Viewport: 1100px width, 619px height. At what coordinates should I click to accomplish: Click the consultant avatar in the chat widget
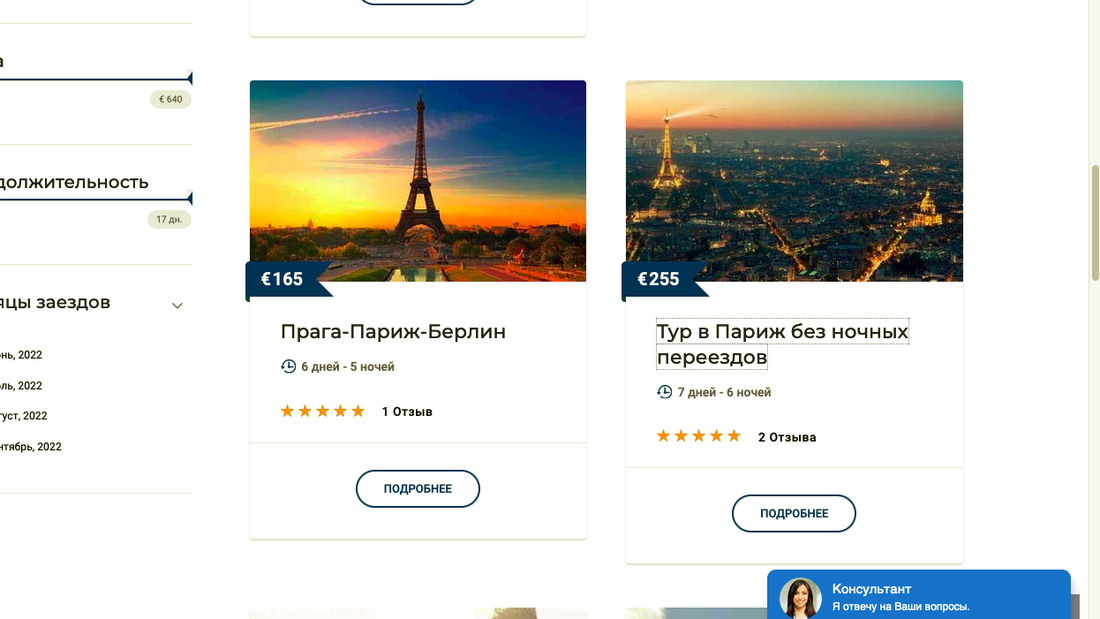[800, 598]
